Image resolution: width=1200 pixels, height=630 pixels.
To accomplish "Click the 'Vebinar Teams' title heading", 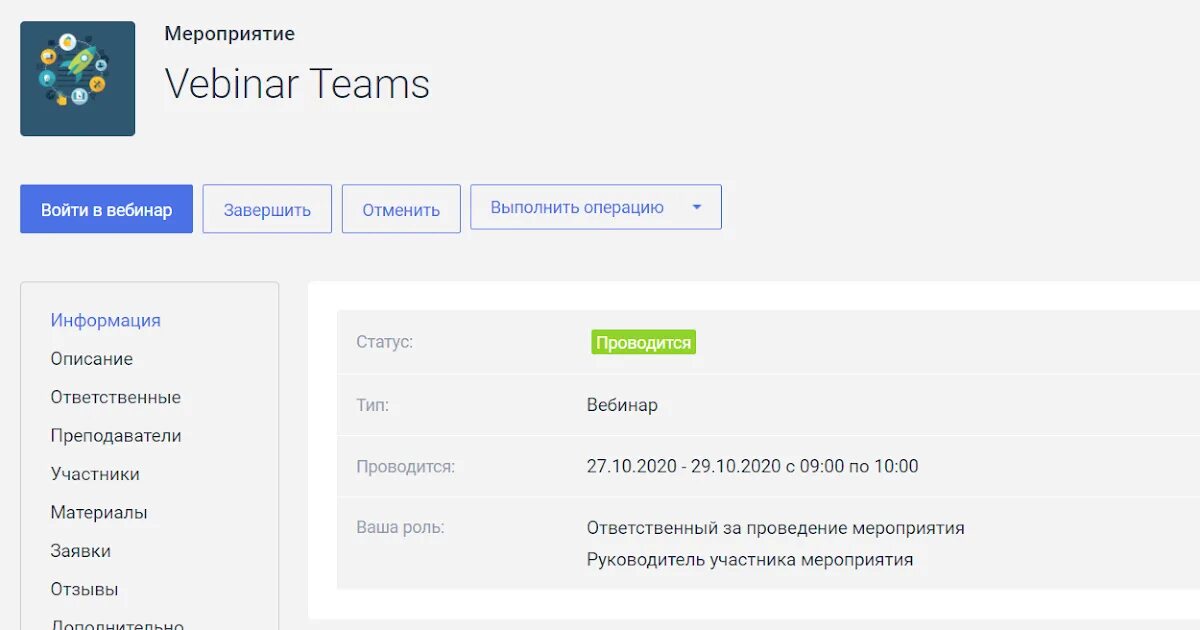I will pyautogui.click(x=297, y=83).
